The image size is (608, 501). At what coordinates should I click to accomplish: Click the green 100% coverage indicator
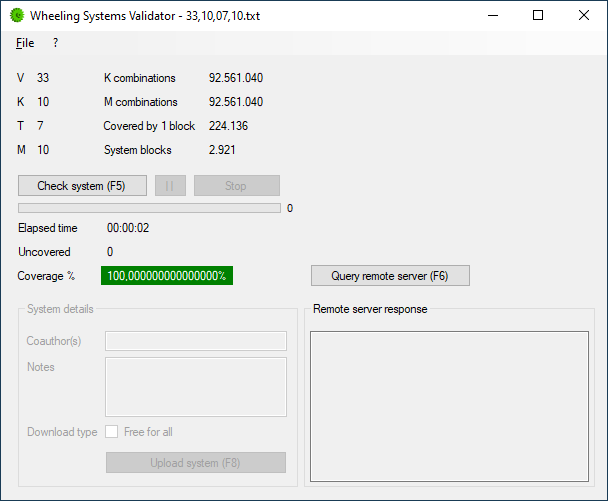[x=167, y=276]
